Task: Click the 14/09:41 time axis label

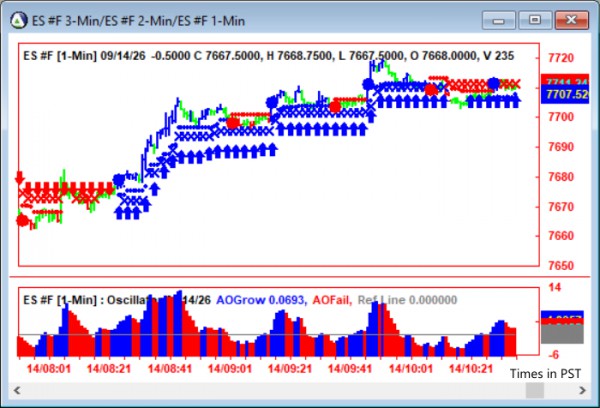Action: point(350,369)
